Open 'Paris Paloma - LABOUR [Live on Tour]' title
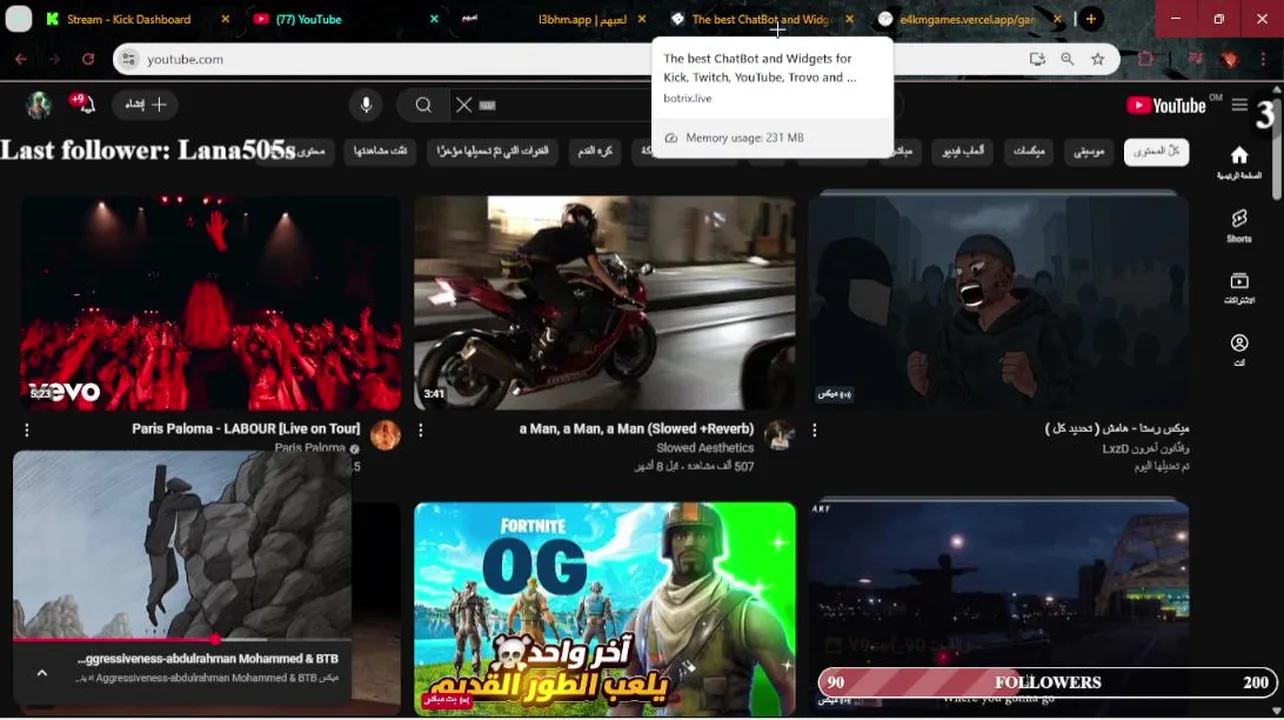The height and width of the screenshot is (720, 1284). coord(246,428)
